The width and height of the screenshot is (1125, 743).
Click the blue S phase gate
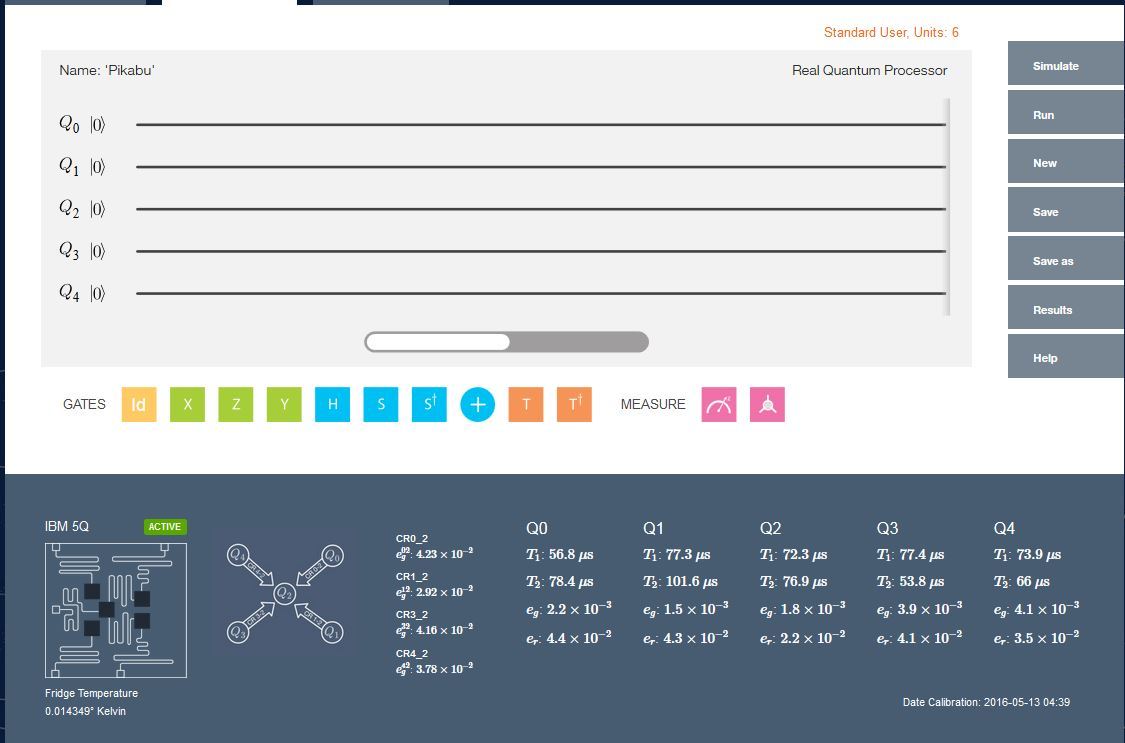[381, 404]
